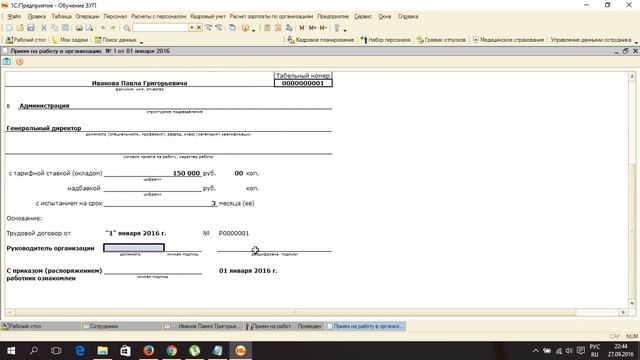Print the form using the printer icon
This screenshot has height=360, width=640.
coord(79,28)
